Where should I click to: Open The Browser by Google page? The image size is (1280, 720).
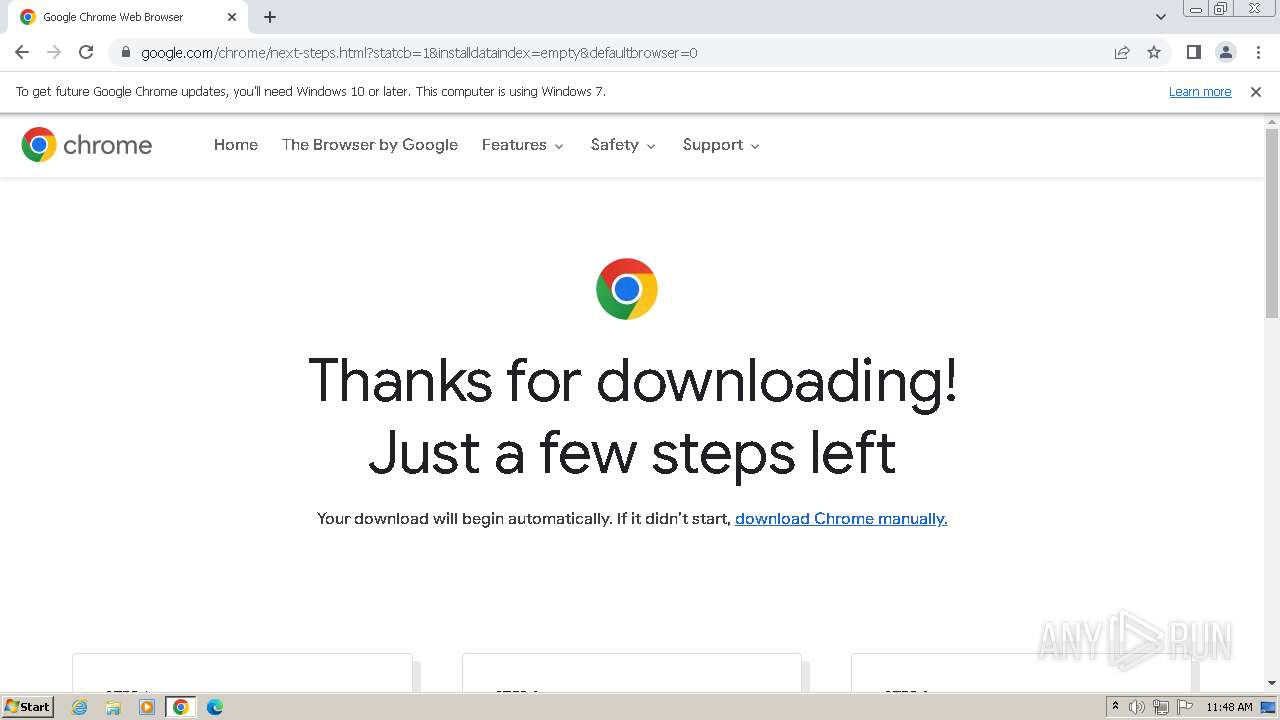coord(370,145)
